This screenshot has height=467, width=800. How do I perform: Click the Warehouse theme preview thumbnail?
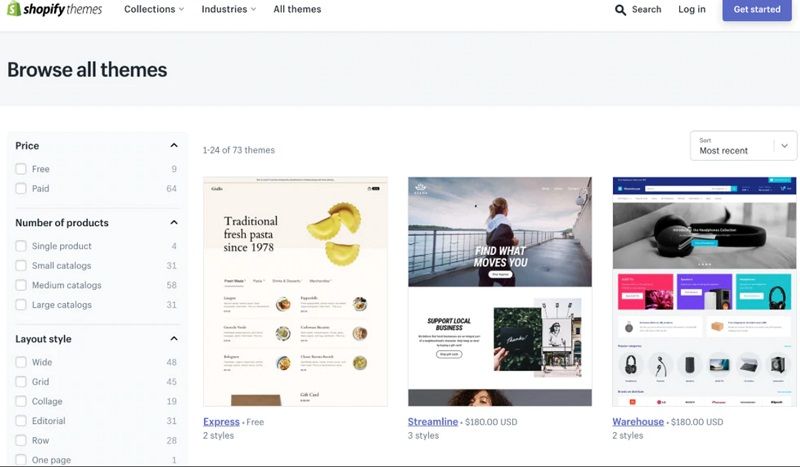click(705, 291)
